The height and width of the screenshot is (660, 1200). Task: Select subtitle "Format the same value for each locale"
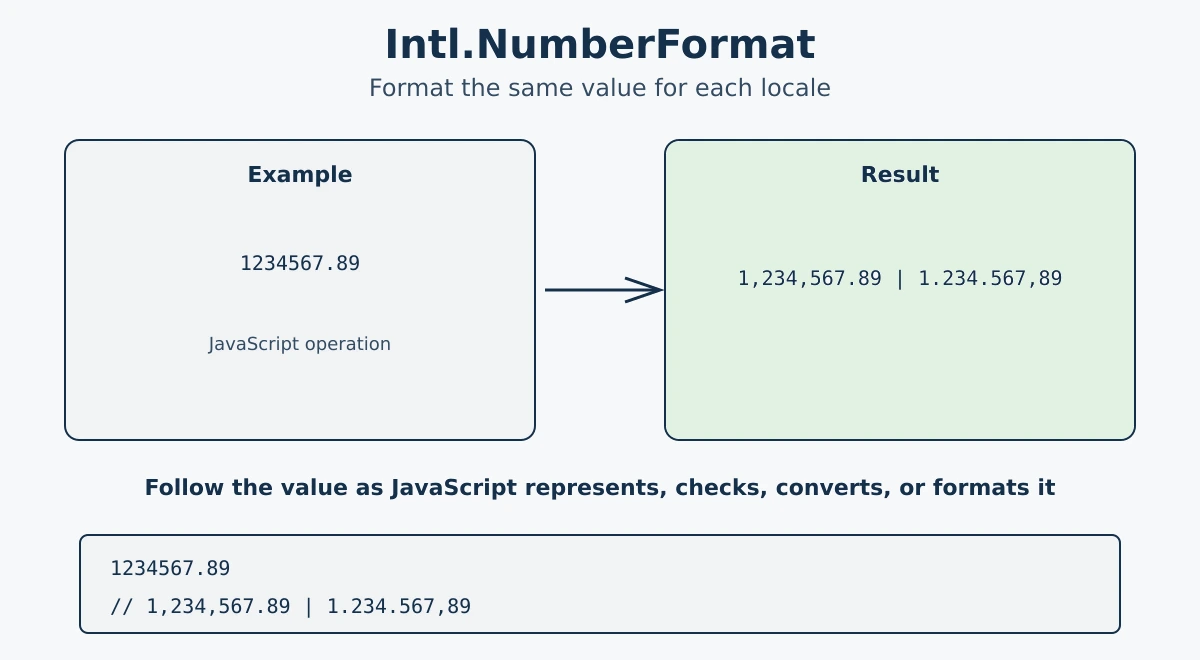(x=600, y=88)
